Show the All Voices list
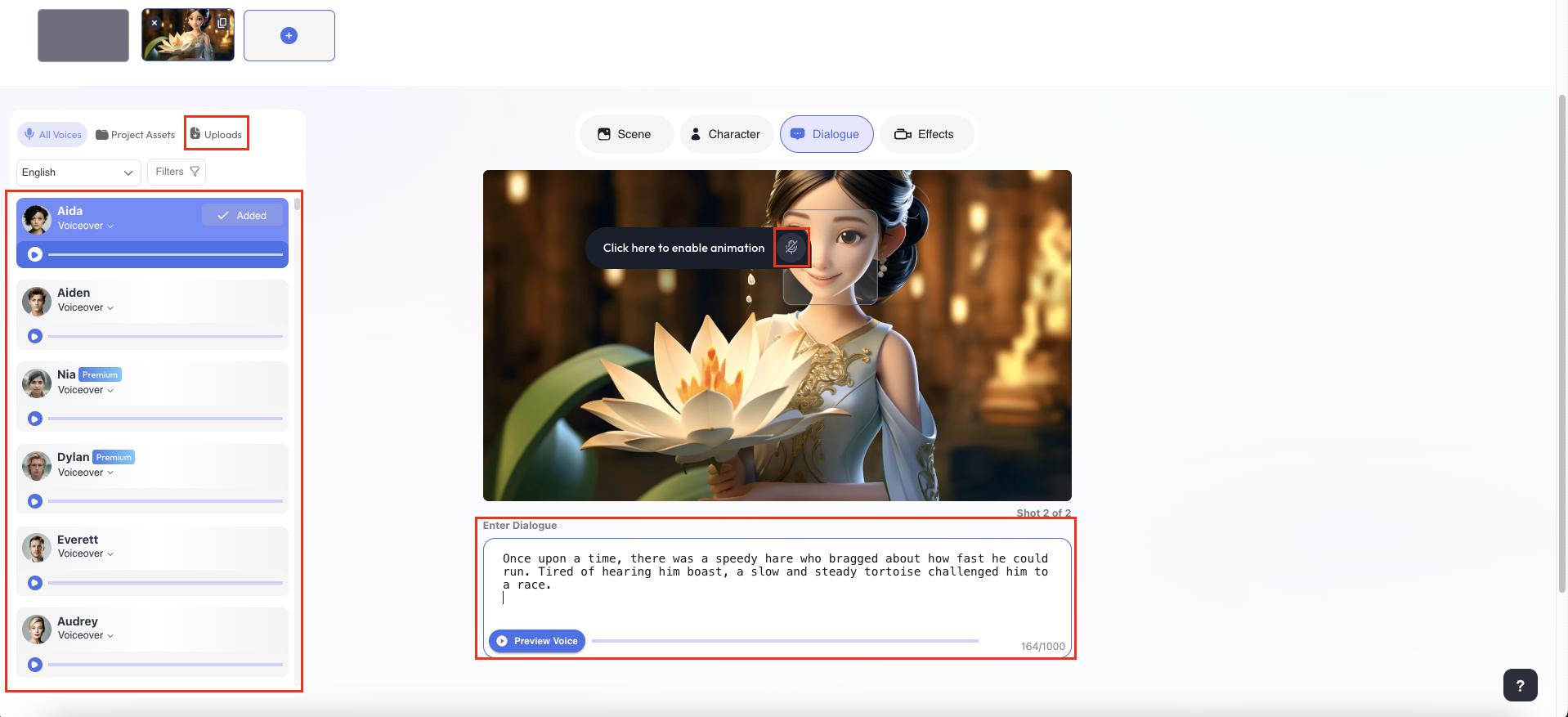1568x717 pixels. (53, 134)
